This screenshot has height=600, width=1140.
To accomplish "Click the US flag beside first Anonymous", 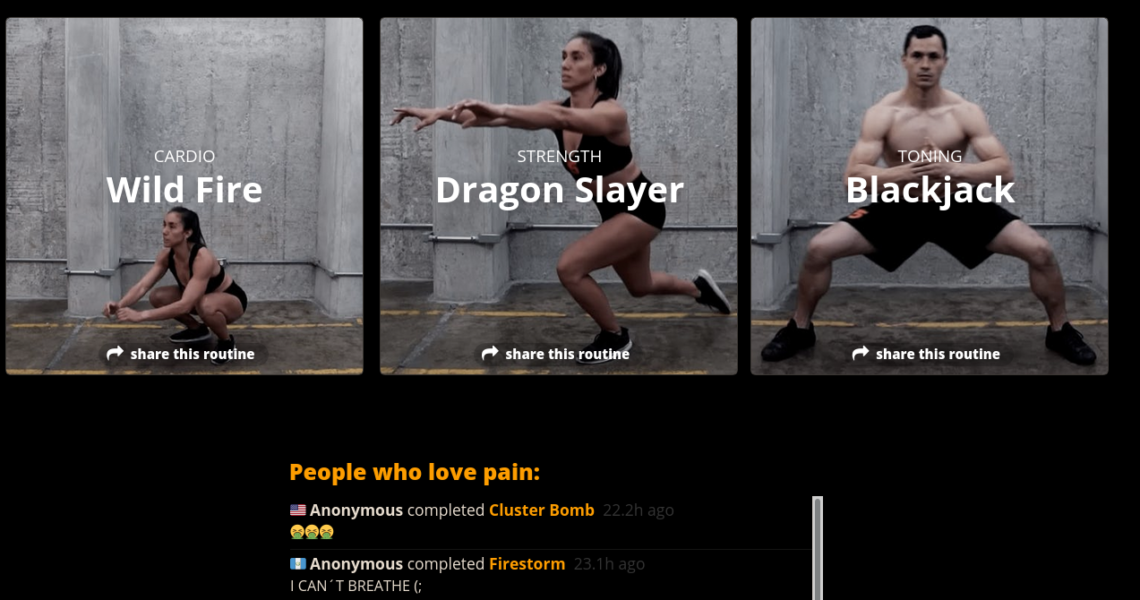I will pyautogui.click(x=298, y=511).
